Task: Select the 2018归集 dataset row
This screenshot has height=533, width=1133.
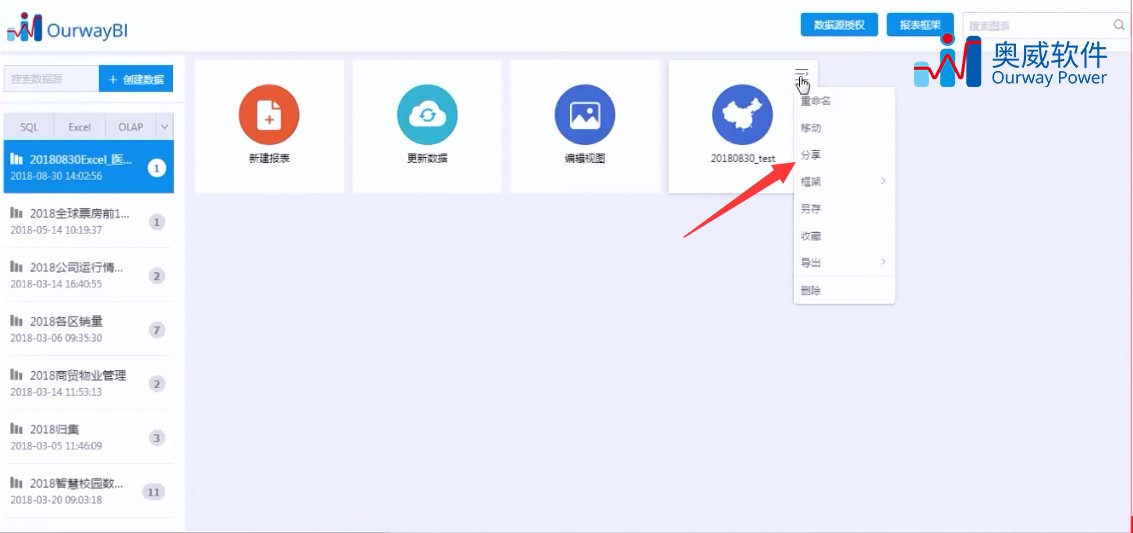Action: tap(88, 437)
